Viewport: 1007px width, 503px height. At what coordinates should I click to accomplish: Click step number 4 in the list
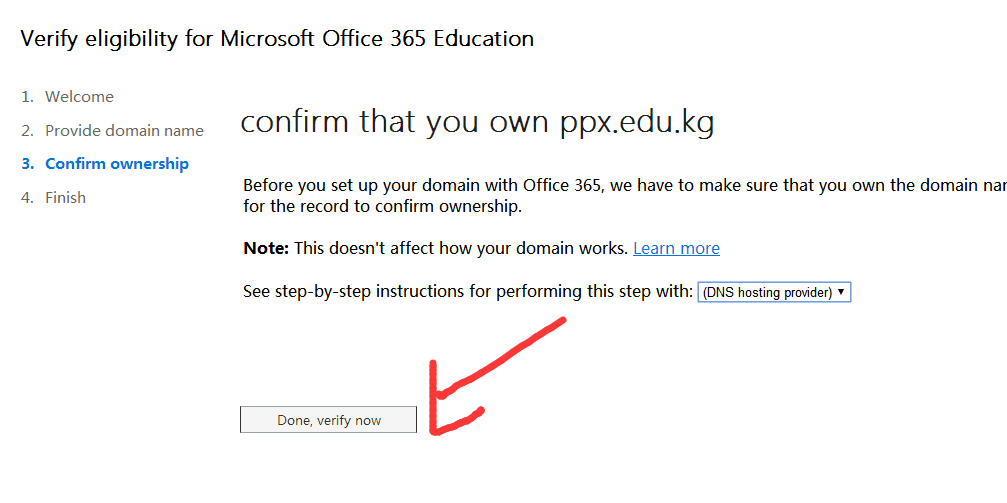click(26, 198)
